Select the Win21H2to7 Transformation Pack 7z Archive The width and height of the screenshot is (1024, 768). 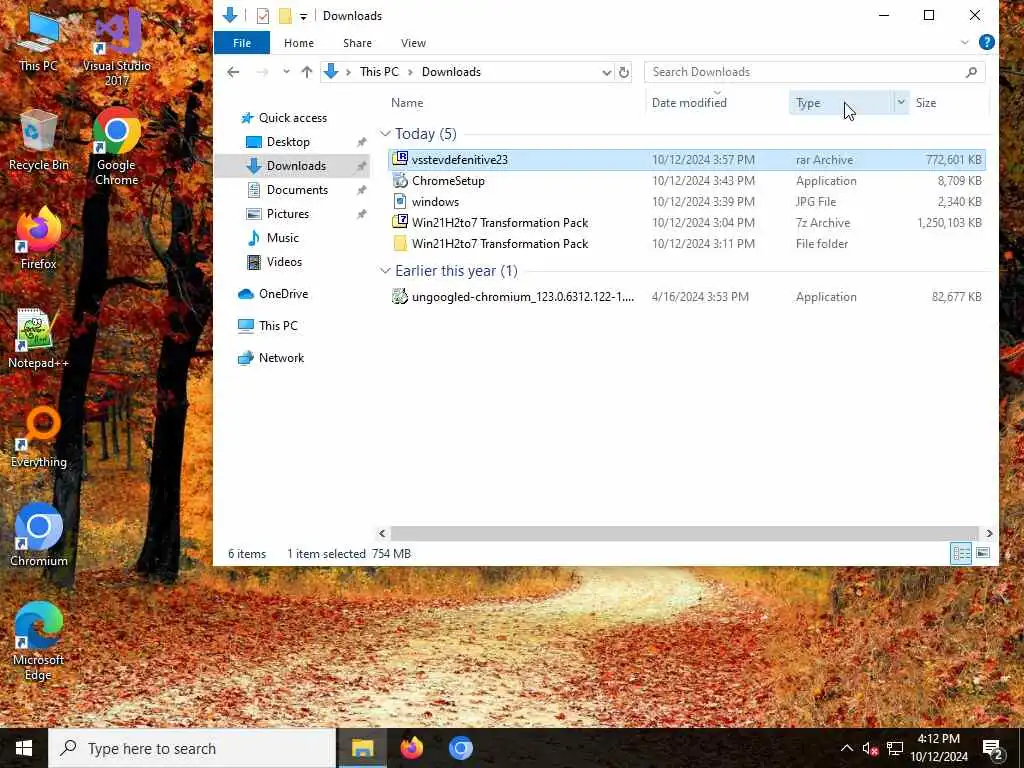coord(686,223)
